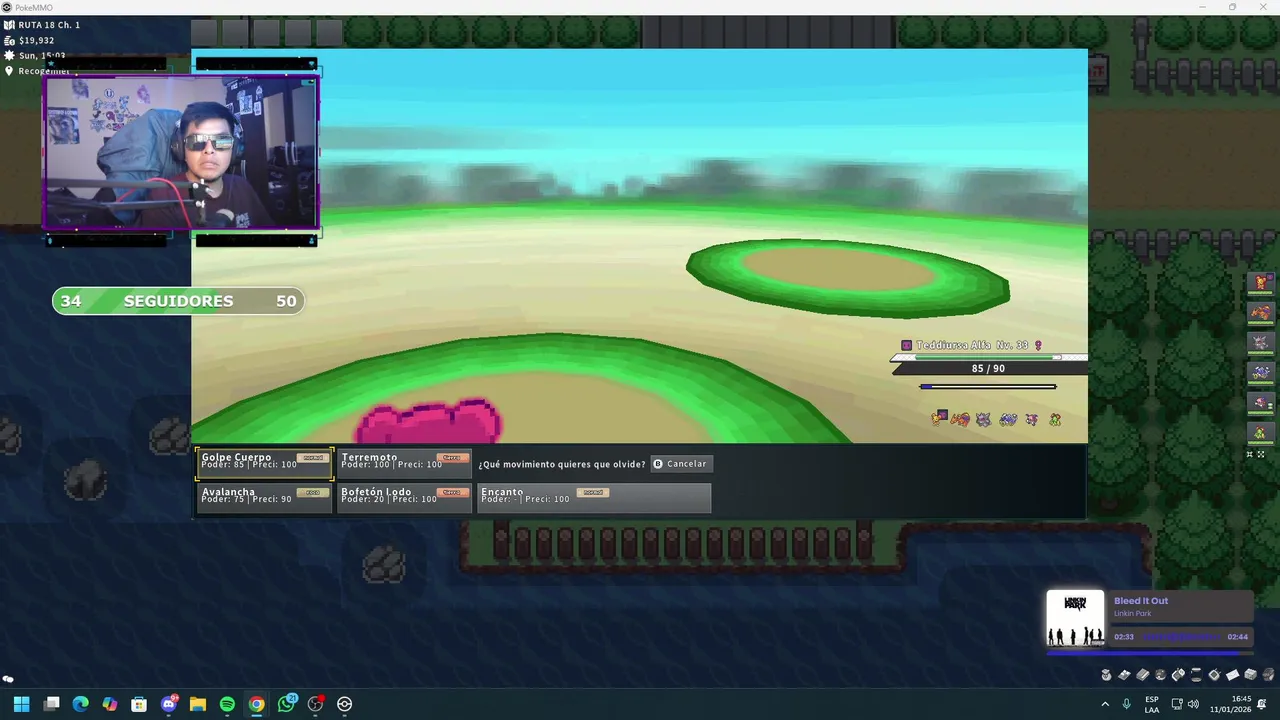Open File Explorer from the taskbar
Image resolution: width=1280 pixels, height=720 pixels.
click(198, 704)
